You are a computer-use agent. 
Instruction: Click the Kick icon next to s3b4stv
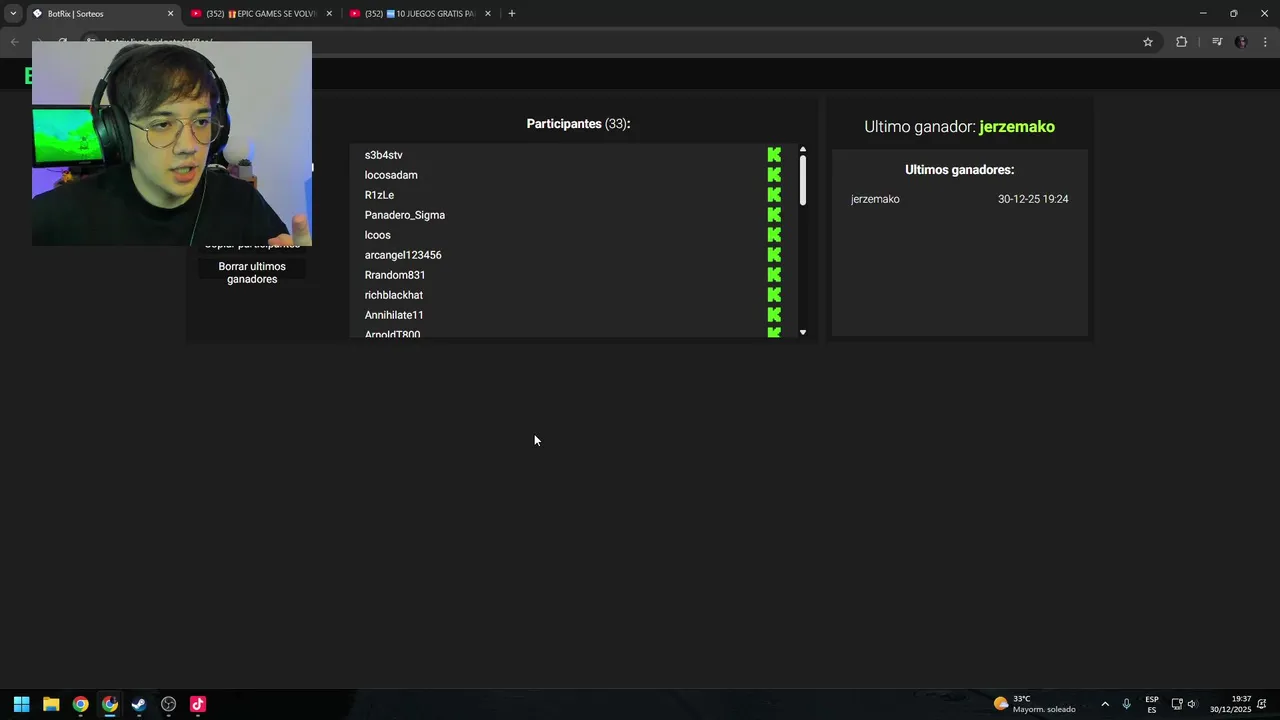tap(774, 155)
